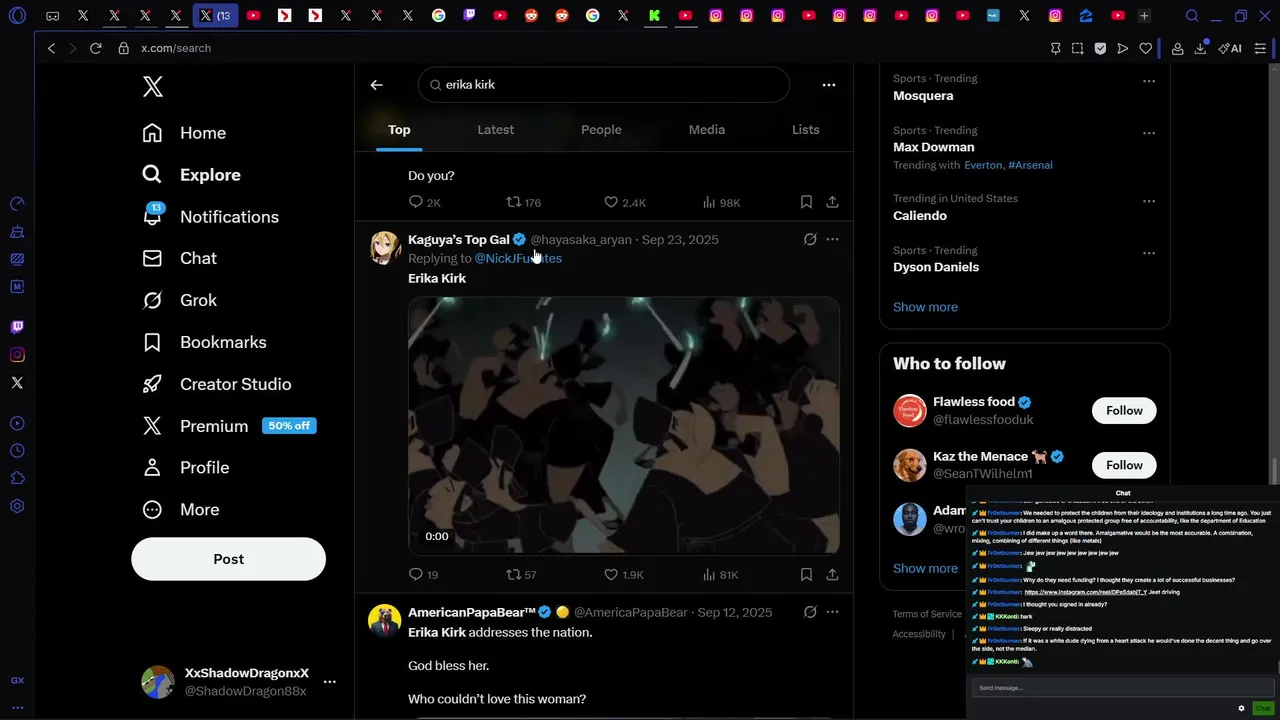Bookmark the Do you? post
The image size is (1280, 720).
click(806, 202)
